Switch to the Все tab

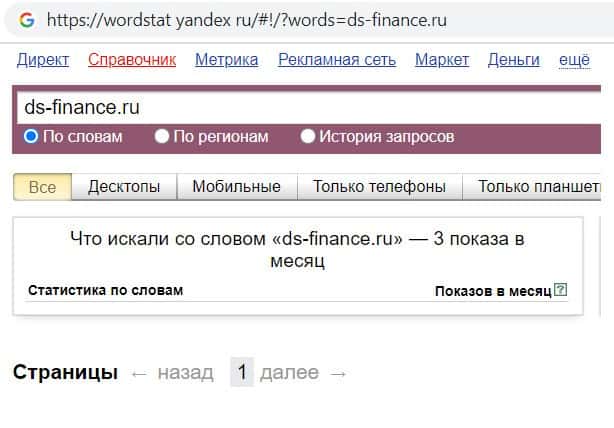(42, 187)
